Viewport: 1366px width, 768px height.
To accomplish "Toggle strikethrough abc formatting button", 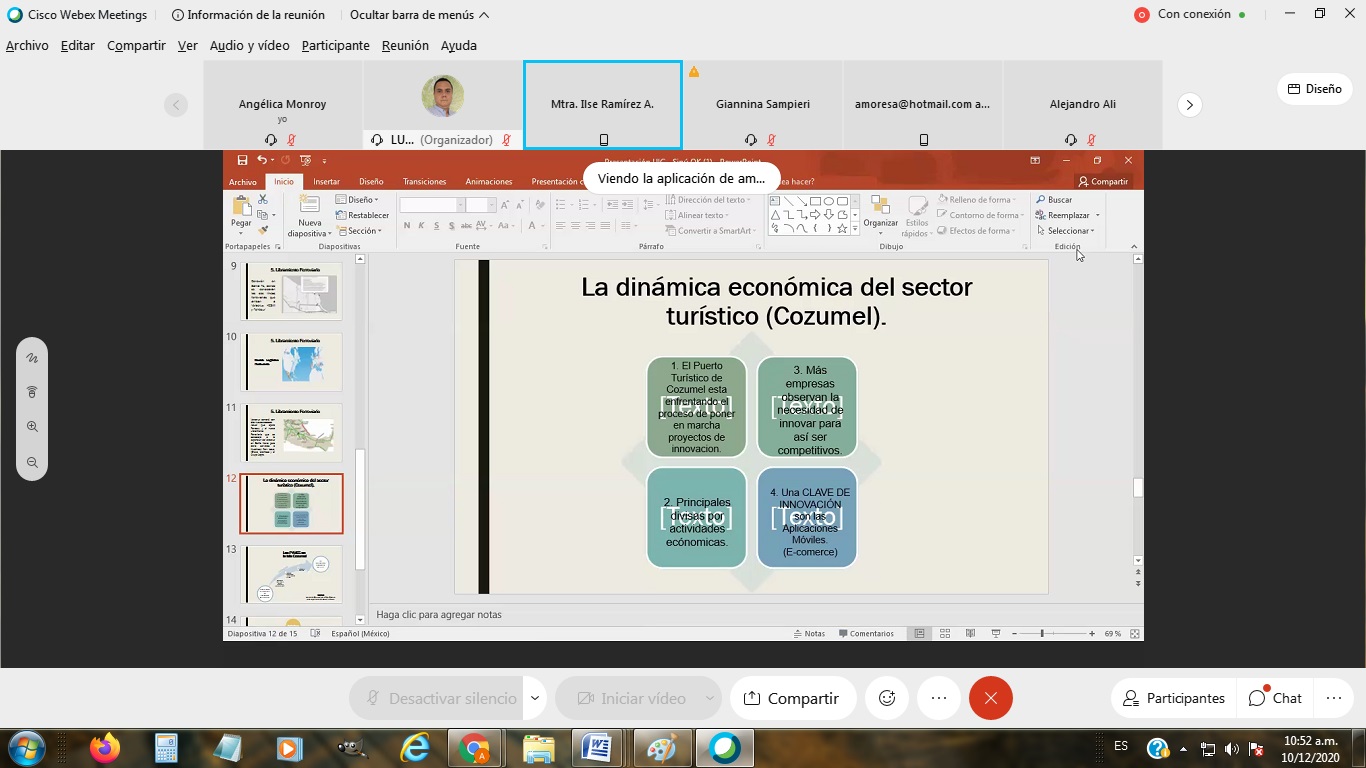I will [x=466, y=226].
